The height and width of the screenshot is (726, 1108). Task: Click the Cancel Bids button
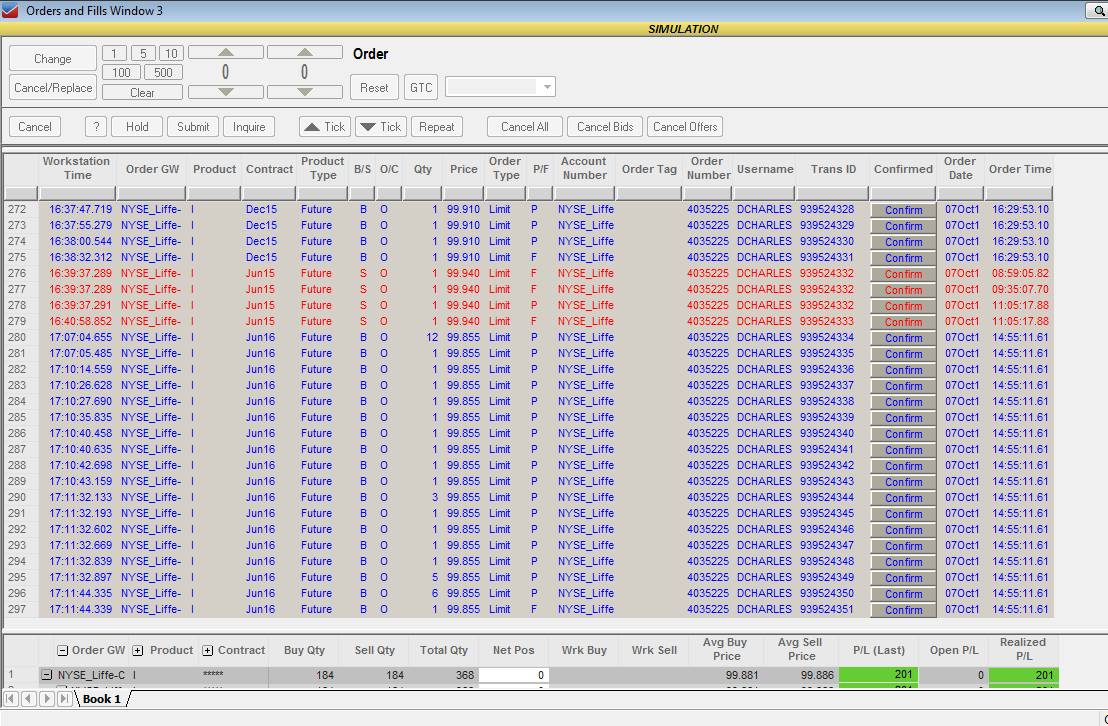(x=605, y=127)
